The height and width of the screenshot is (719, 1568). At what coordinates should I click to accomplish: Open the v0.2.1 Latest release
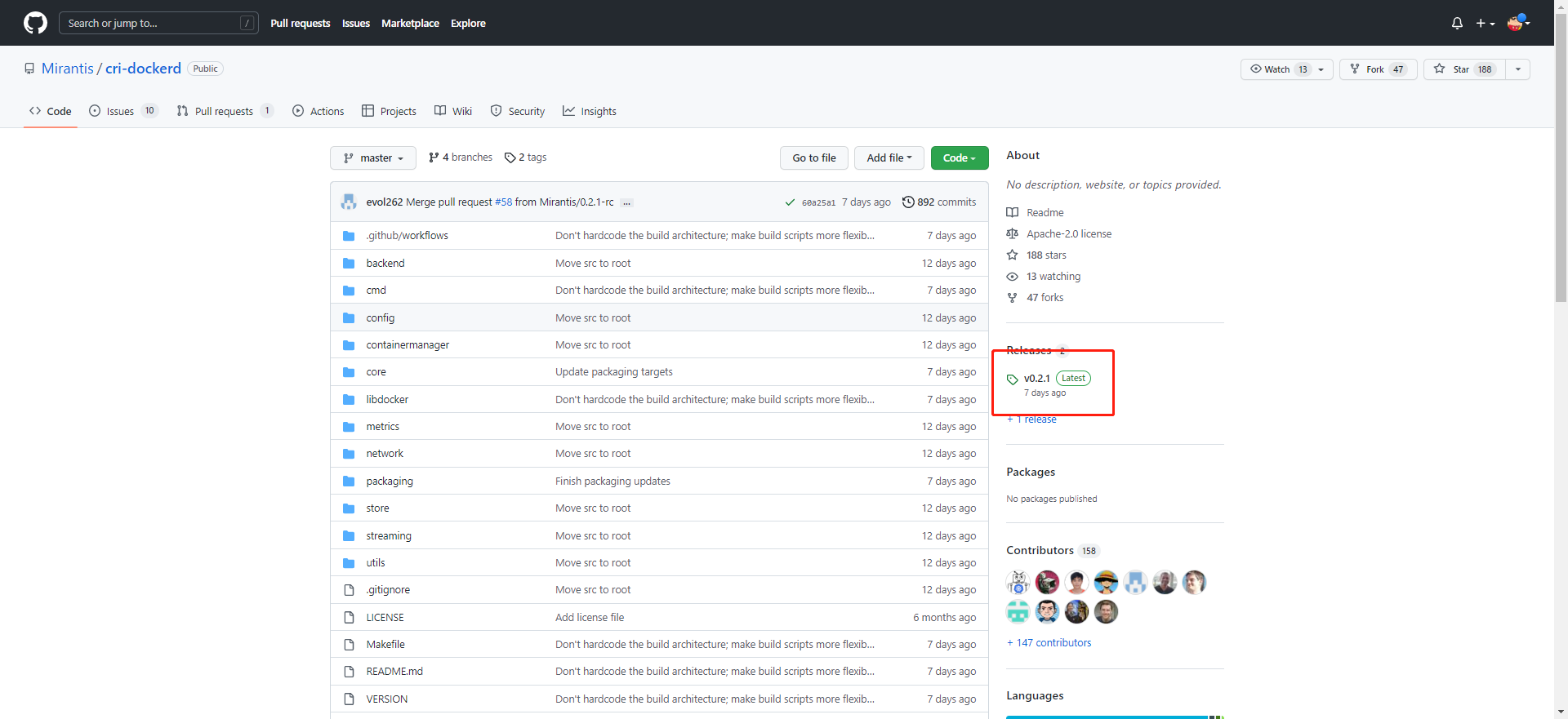pyautogui.click(x=1049, y=384)
